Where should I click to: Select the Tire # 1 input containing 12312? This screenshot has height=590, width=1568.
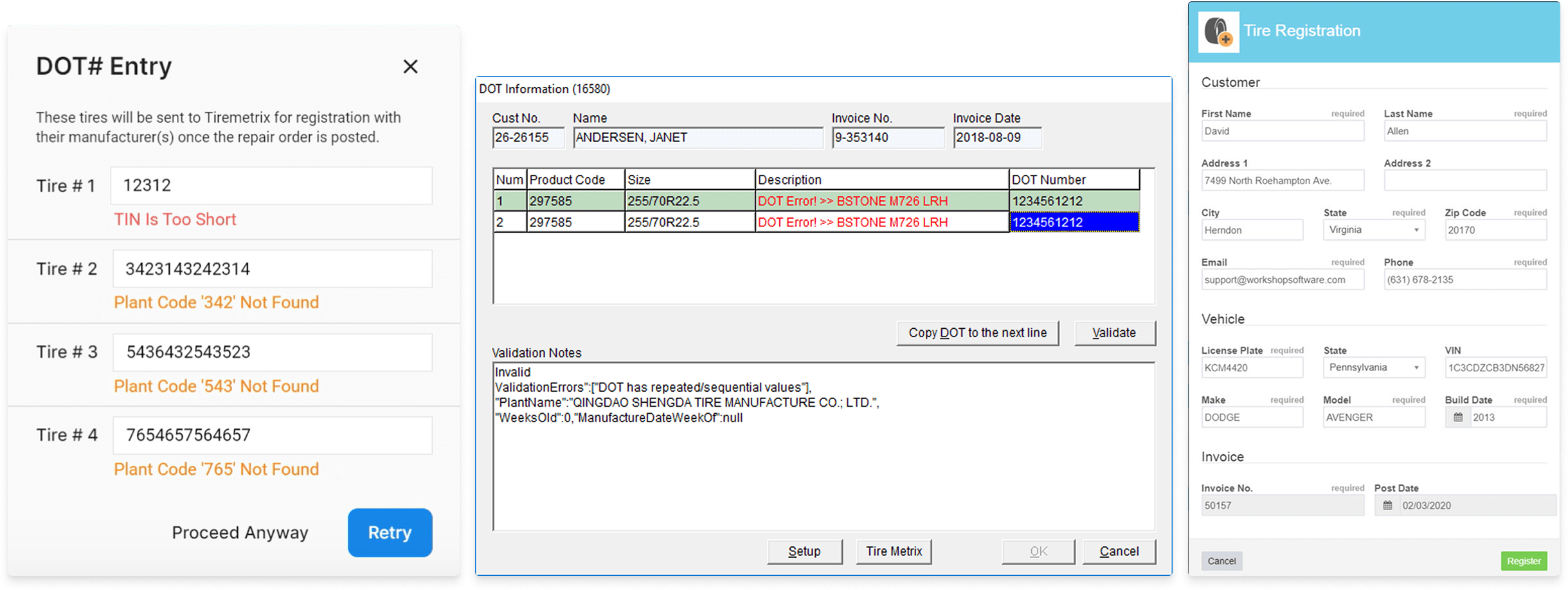coord(271,185)
